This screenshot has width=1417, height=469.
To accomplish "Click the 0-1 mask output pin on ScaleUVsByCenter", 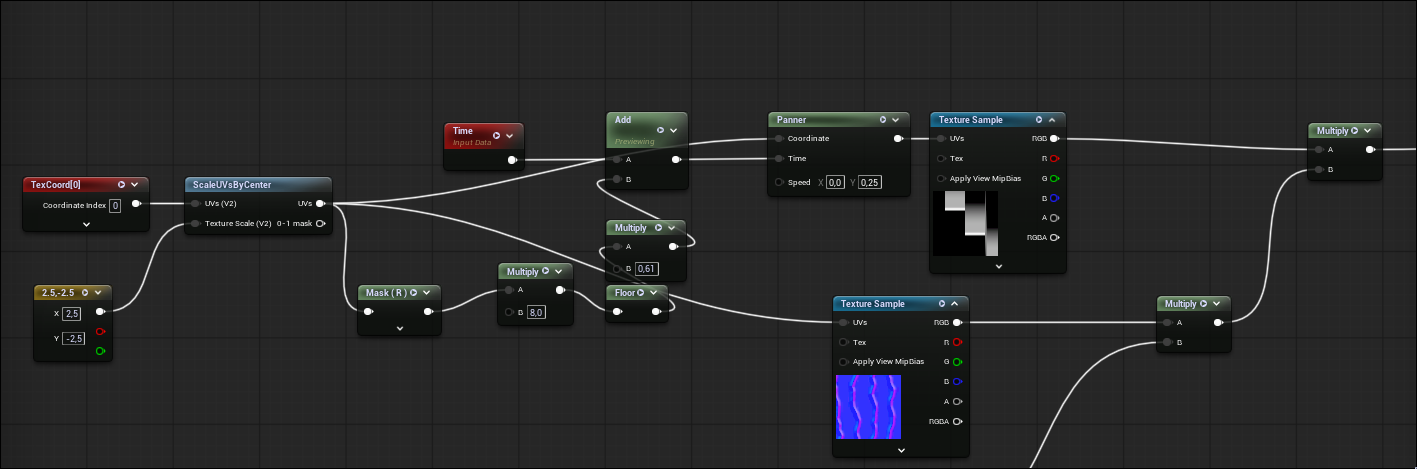I will [x=320, y=224].
